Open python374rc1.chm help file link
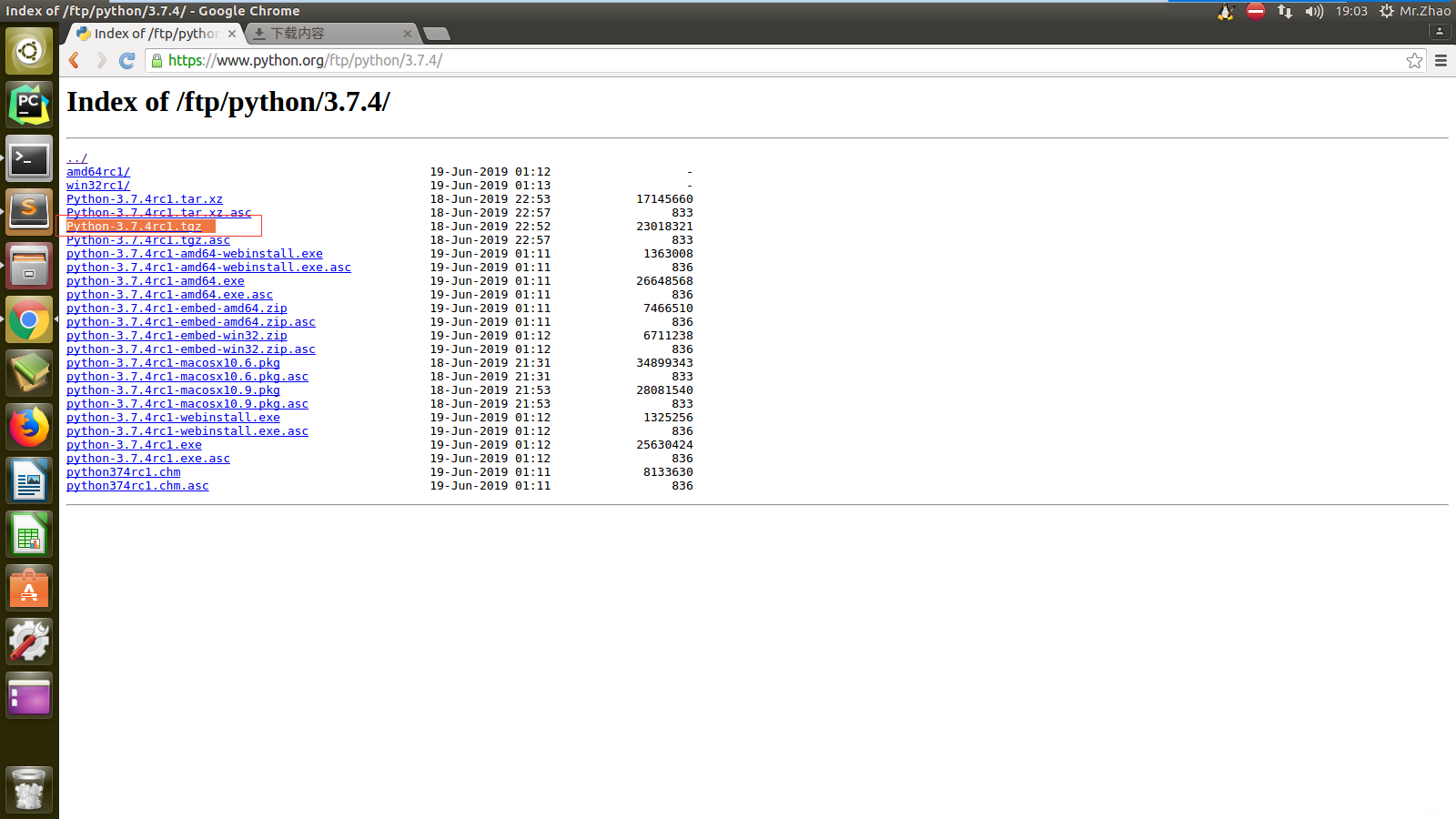 click(x=124, y=472)
